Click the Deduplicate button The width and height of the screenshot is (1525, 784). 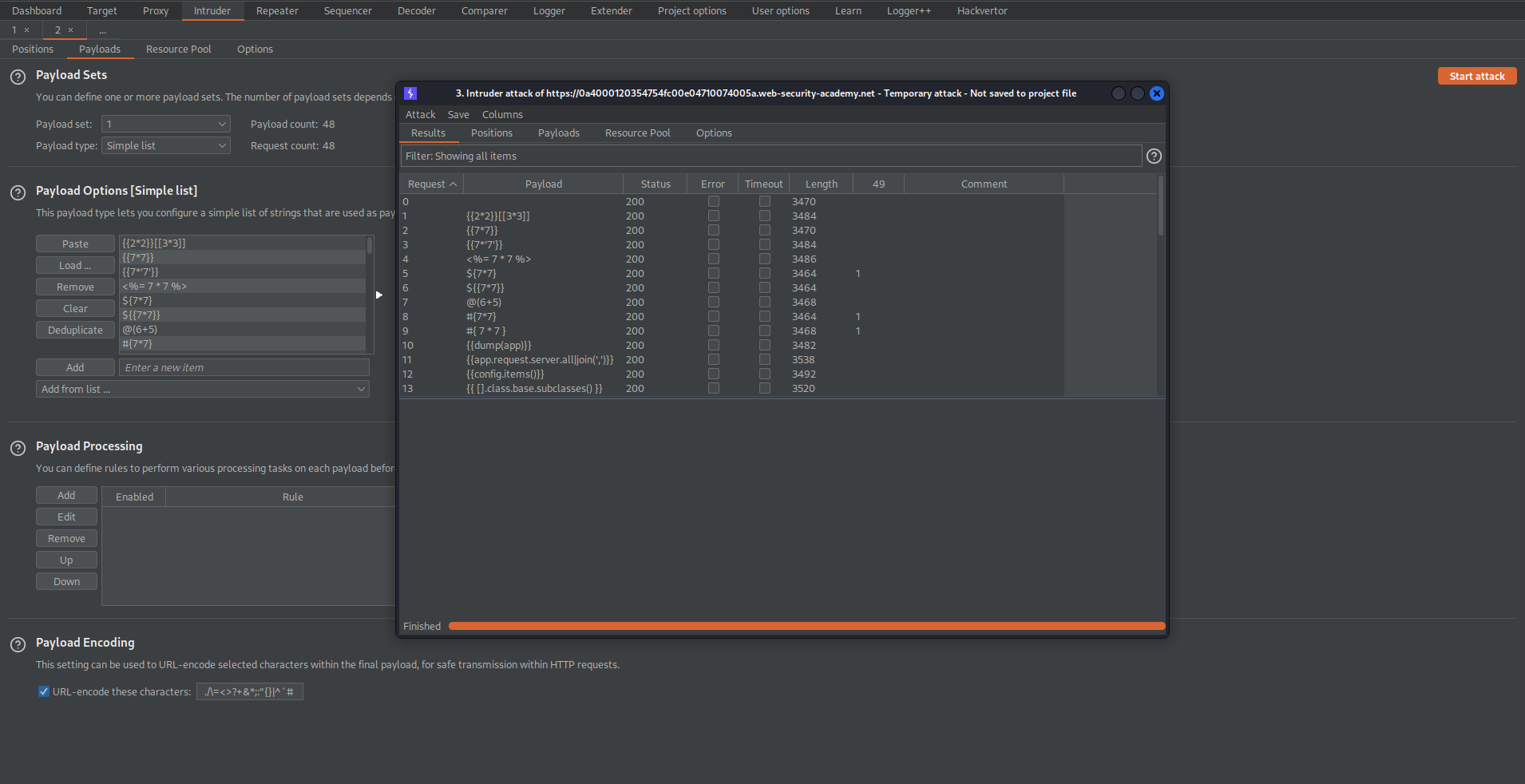point(76,330)
